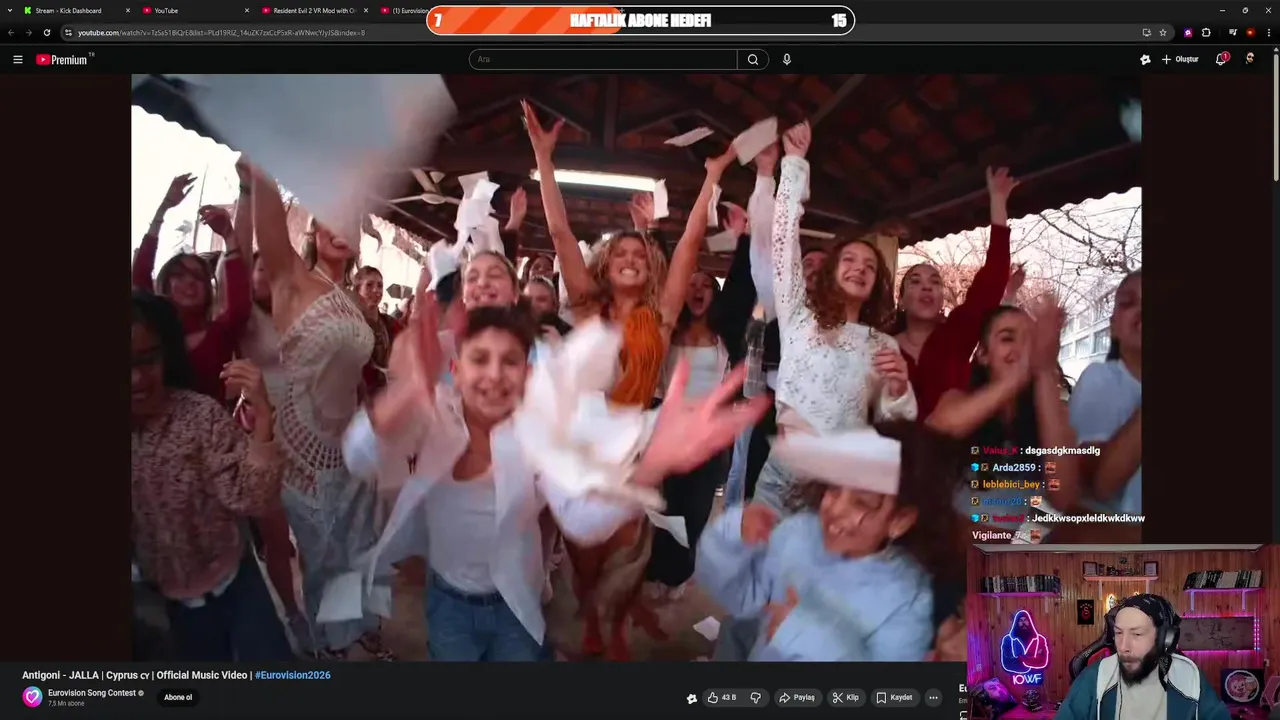1280x720 pixels.
Task: Install app icon in address bar
Action: (x=1146, y=32)
